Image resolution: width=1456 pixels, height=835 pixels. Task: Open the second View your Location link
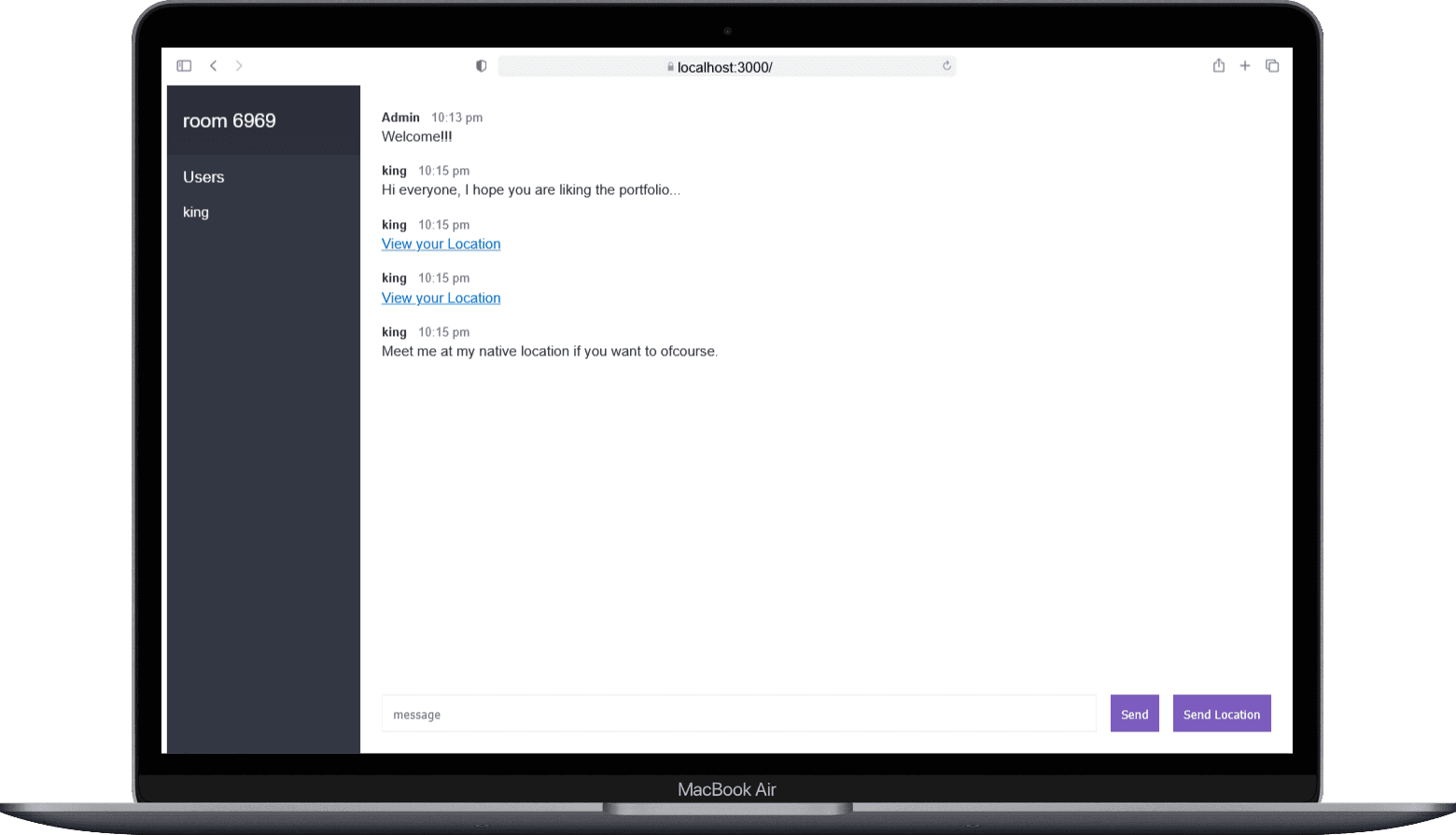[x=441, y=298]
